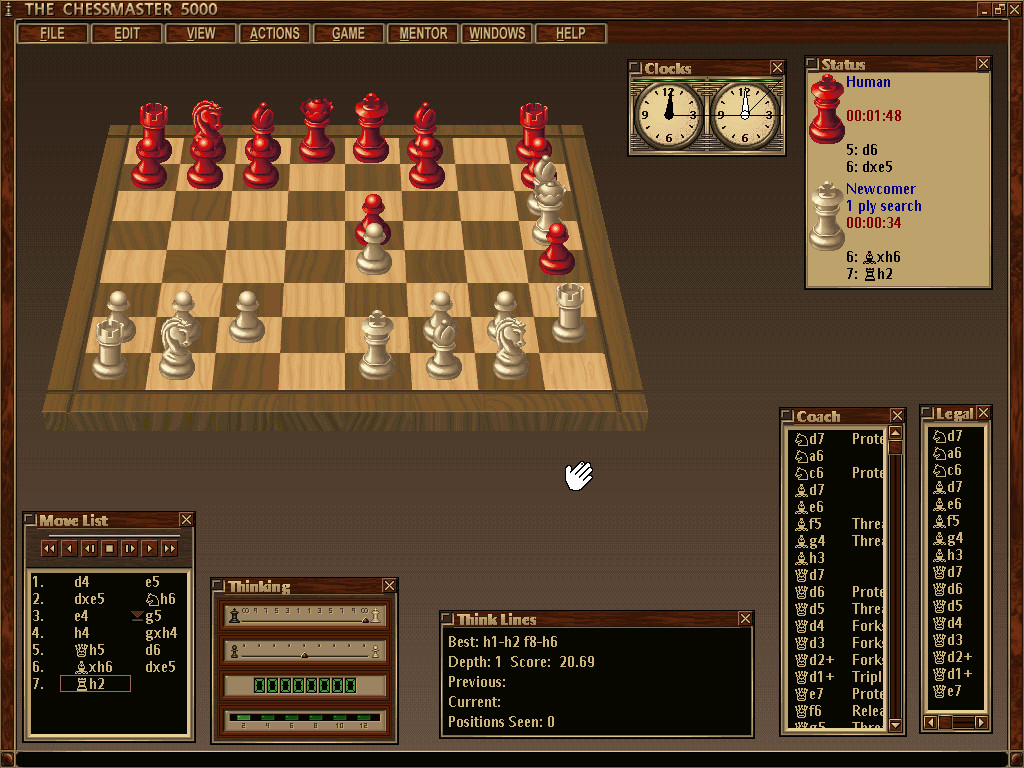Screen dimensions: 1024x768
Task: Close the Think Lines window
Action: 745,618
